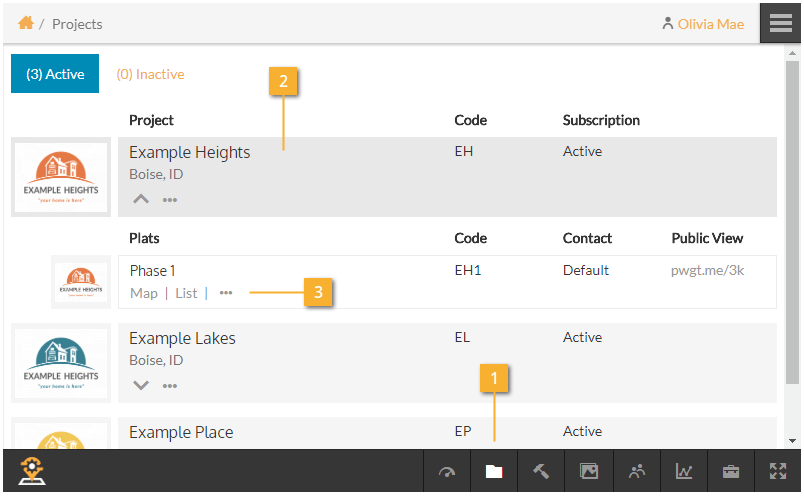Open more options for Example Heights
The height and width of the screenshot is (501, 804).
pyautogui.click(x=170, y=200)
